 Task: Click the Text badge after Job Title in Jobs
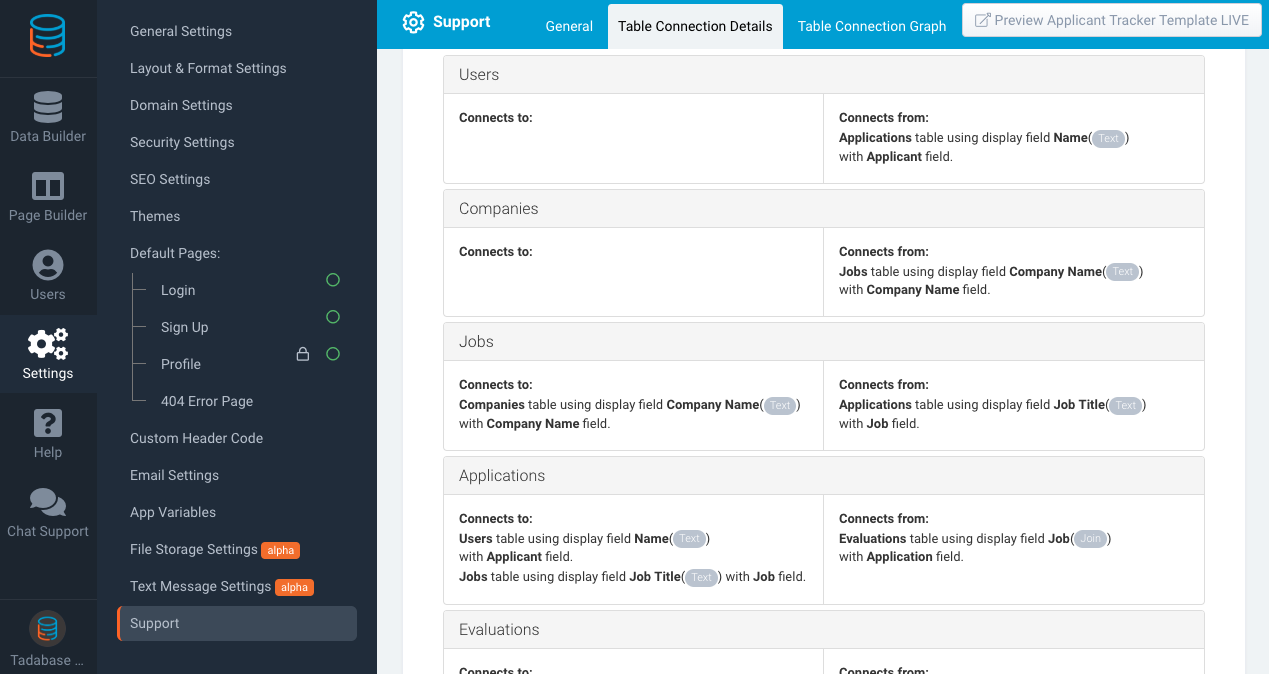click(1125, 405)
